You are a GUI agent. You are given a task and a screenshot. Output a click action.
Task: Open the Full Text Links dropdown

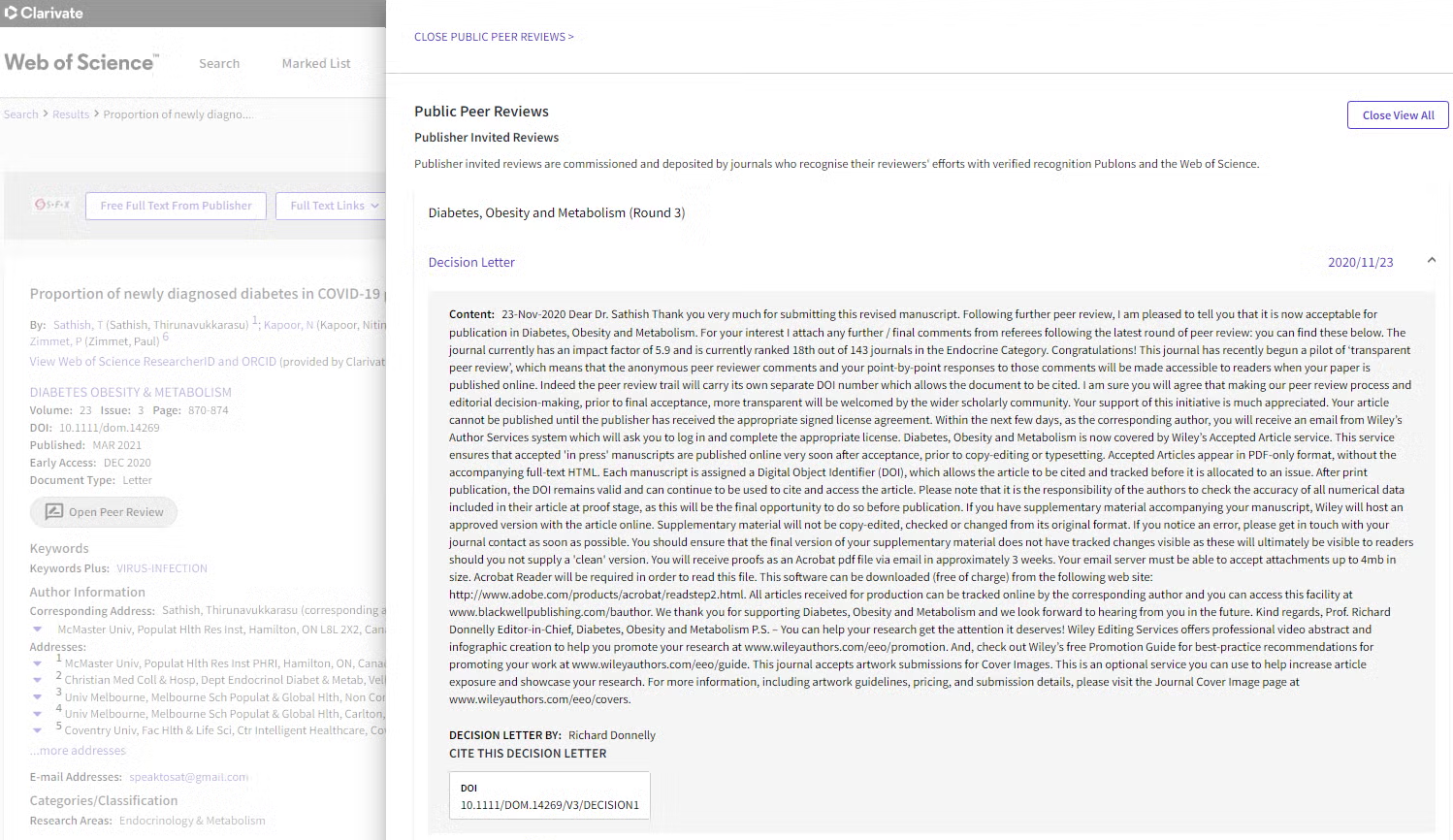[x=335, y=206]
